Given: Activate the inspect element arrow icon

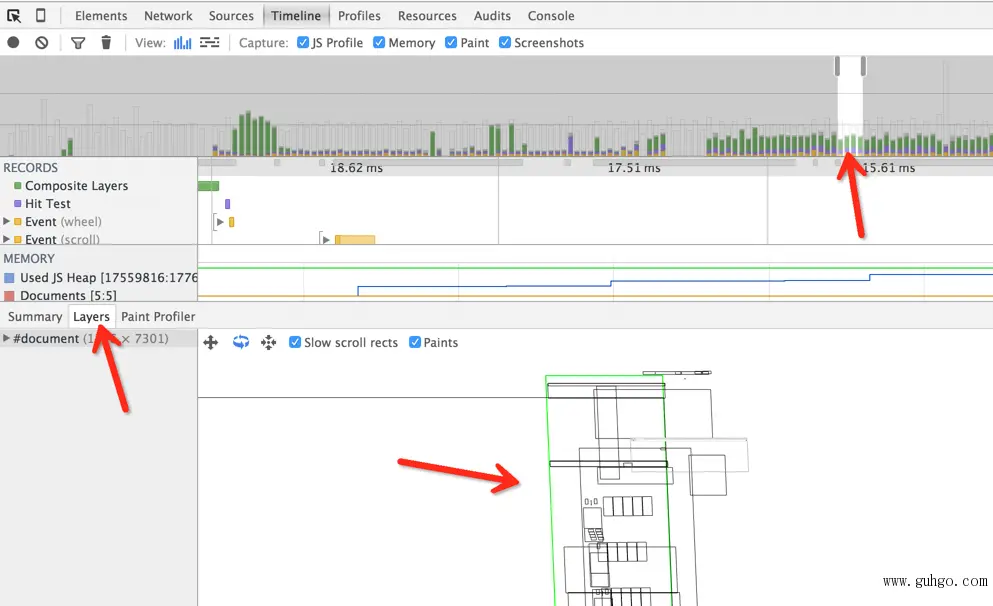Looking at the screenshot, I should 14,15.
